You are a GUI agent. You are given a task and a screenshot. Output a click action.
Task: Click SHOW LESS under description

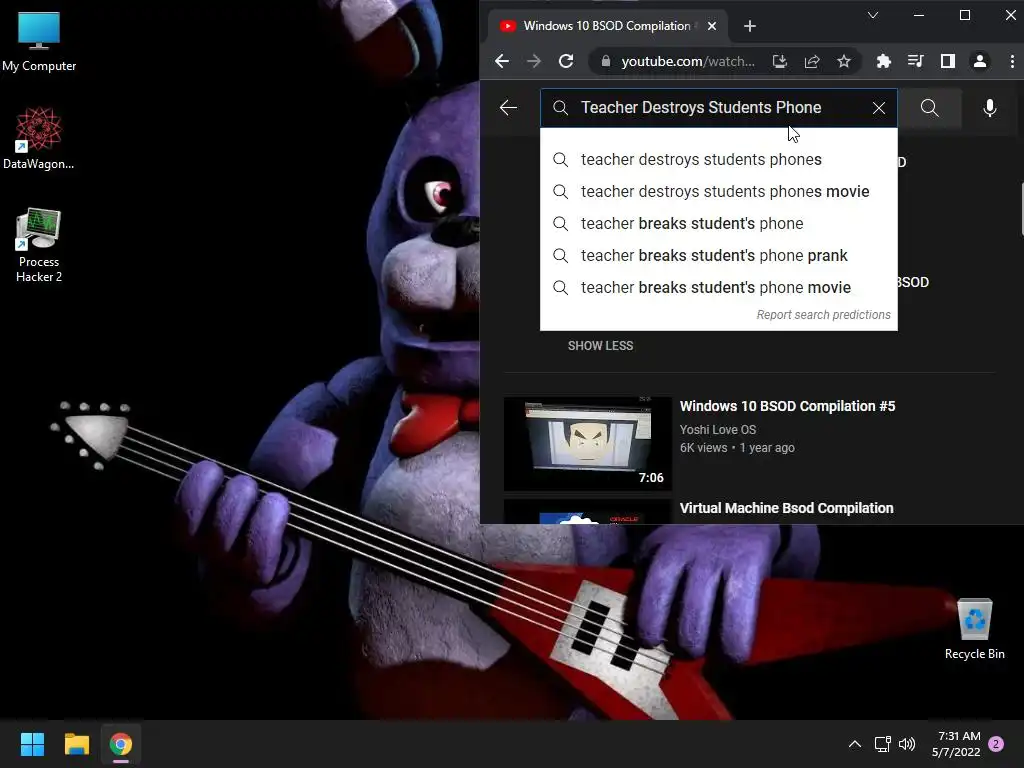(x=600, y=345)
